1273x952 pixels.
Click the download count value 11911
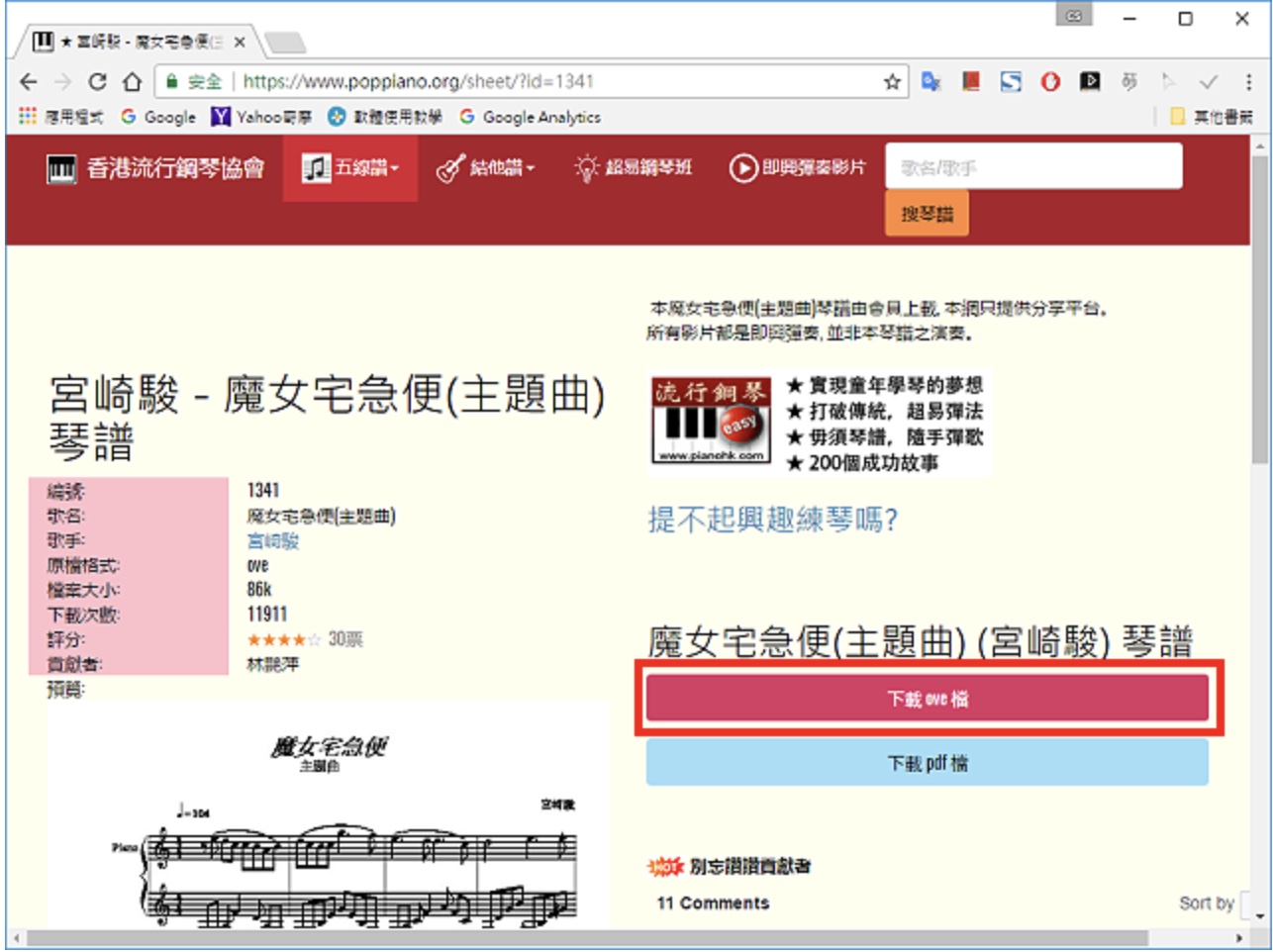267,614
